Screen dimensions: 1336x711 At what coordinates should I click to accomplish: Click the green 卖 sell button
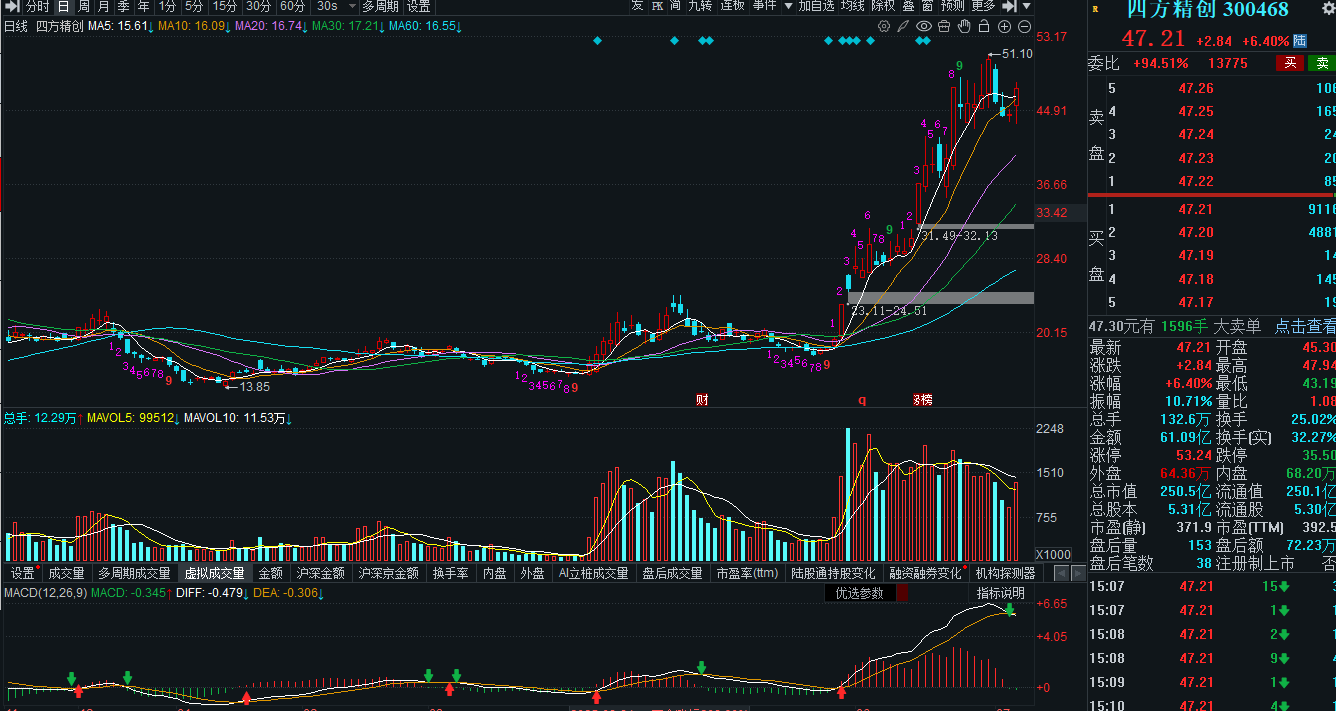[1322, 64]
